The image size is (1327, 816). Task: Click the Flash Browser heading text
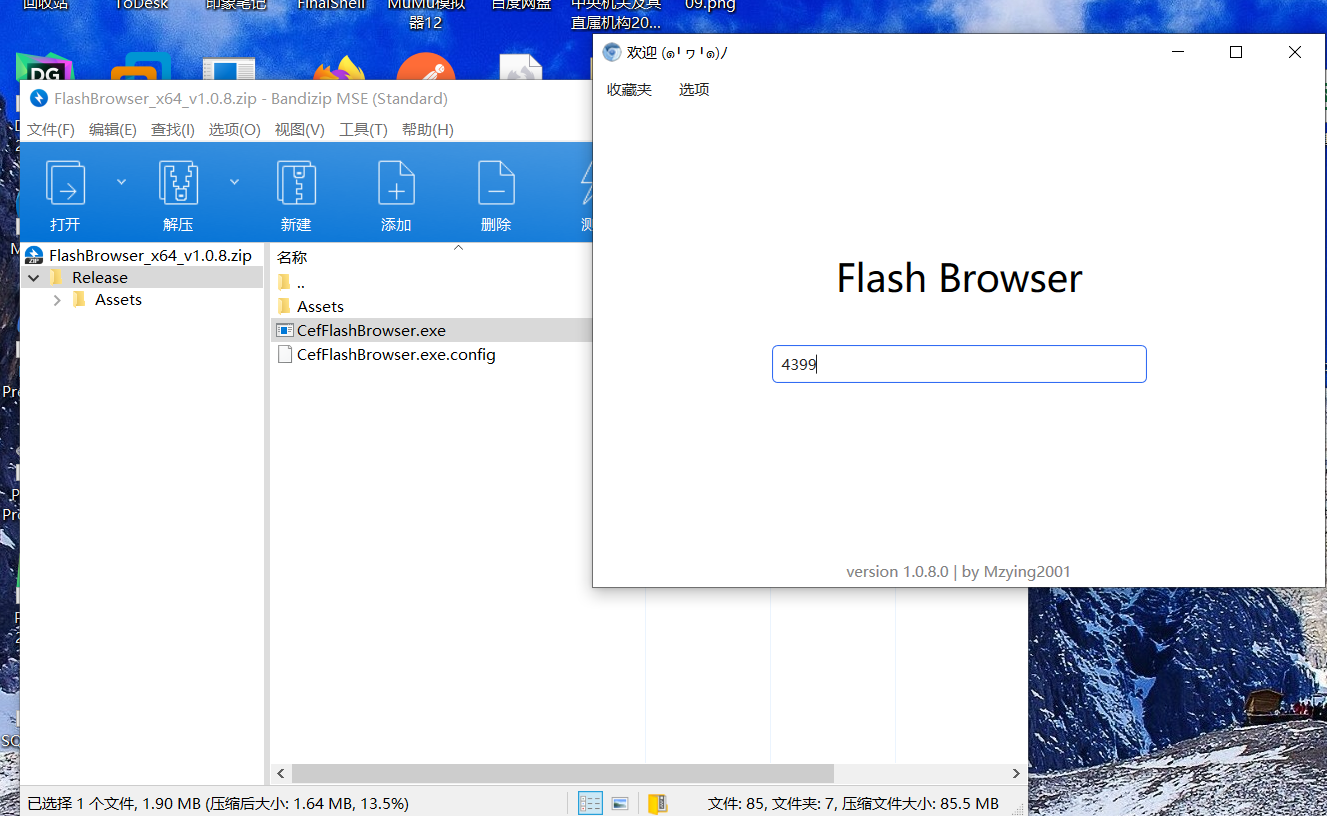click(x=959, y=278)
